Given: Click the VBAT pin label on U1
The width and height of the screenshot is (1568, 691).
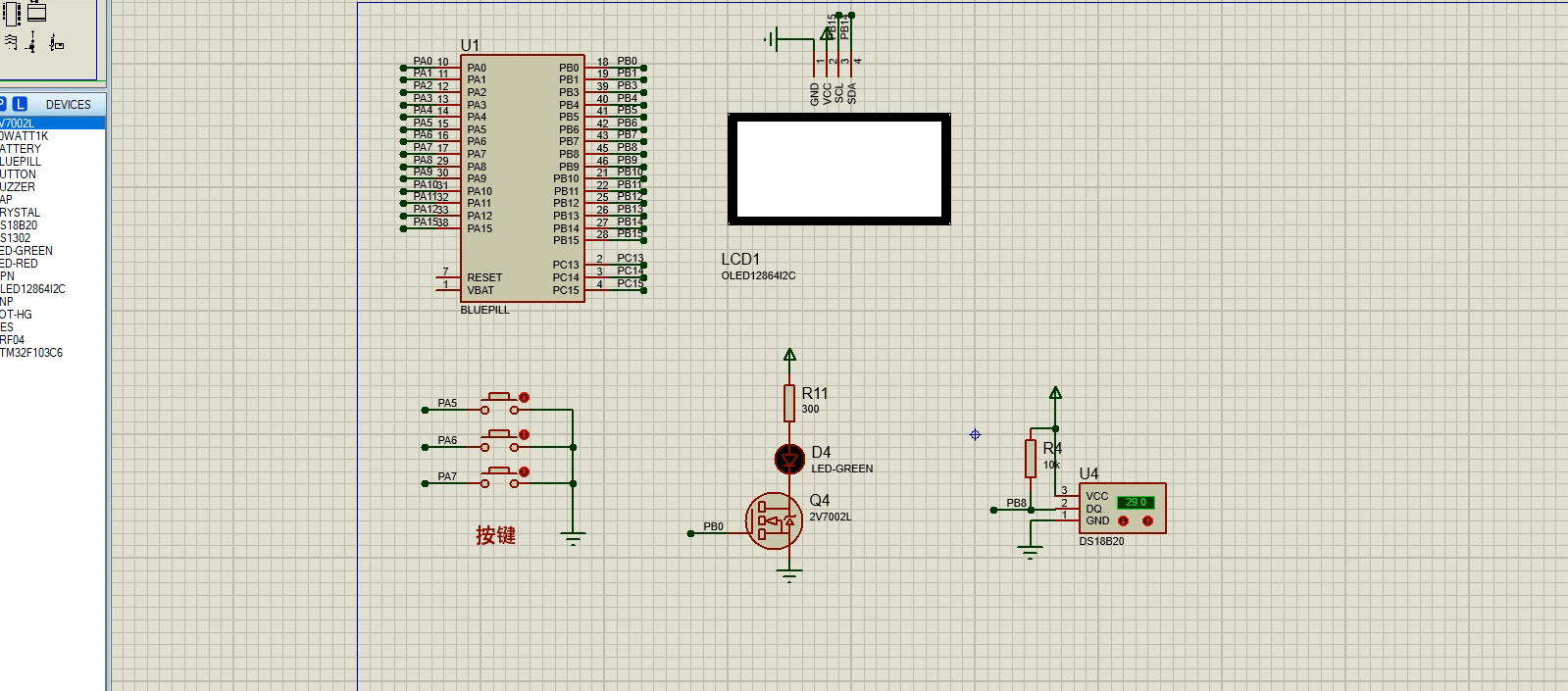Looking at the screenshot, I should click(481, 290).
